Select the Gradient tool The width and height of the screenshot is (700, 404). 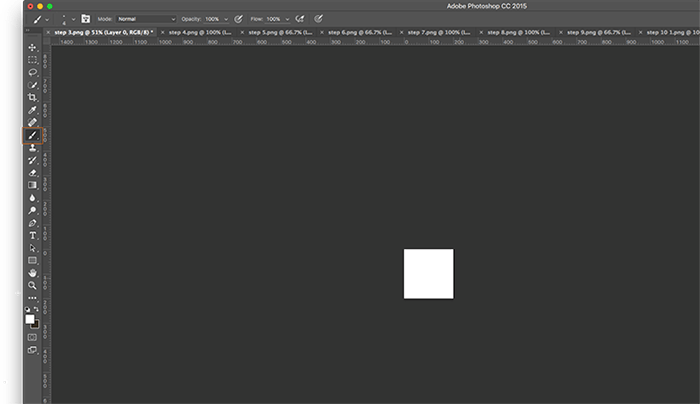tap(32, 185)
